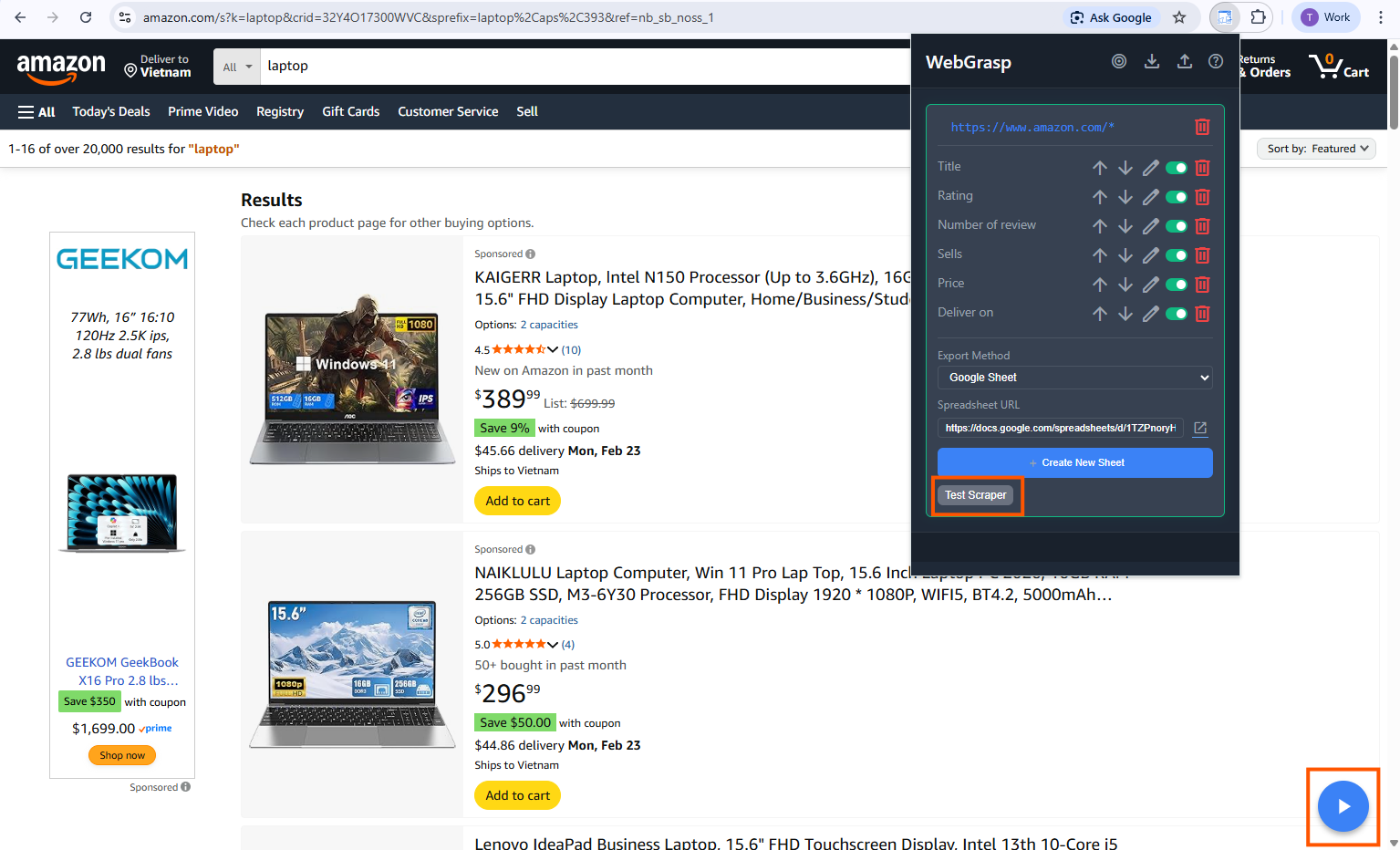Move the Price field up

(1100, 285)
